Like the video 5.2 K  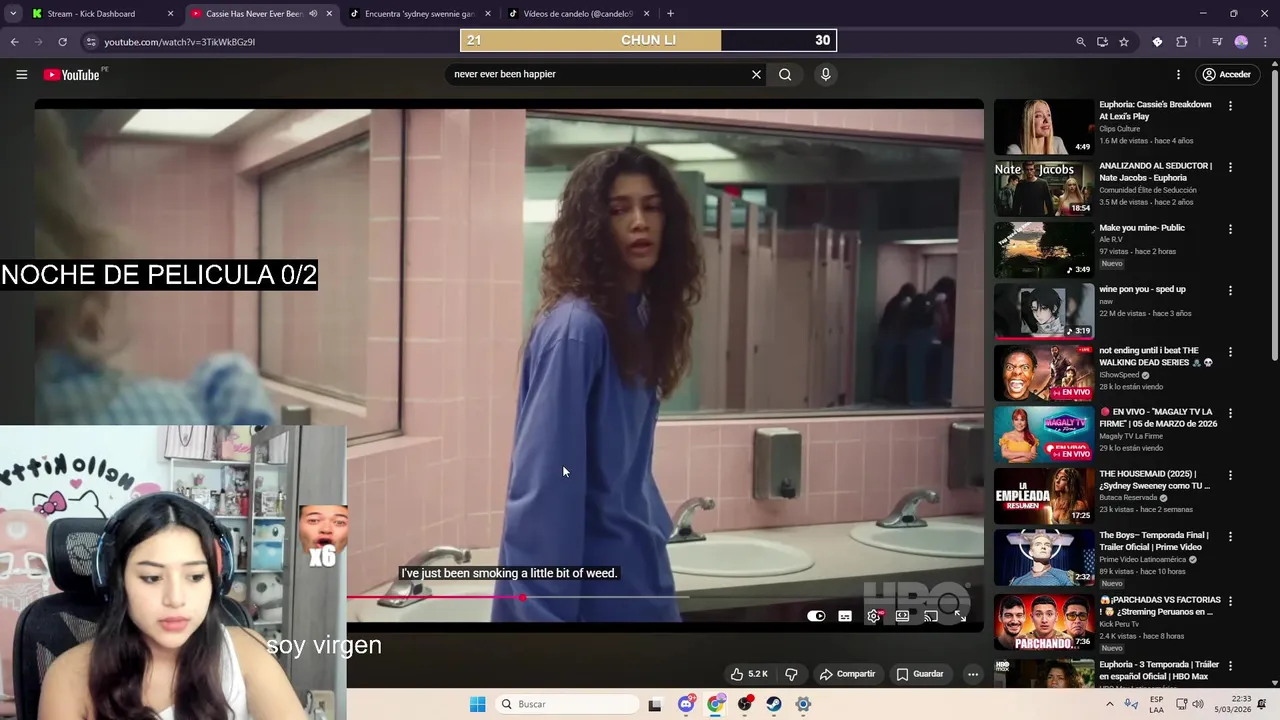click(749, 674)
